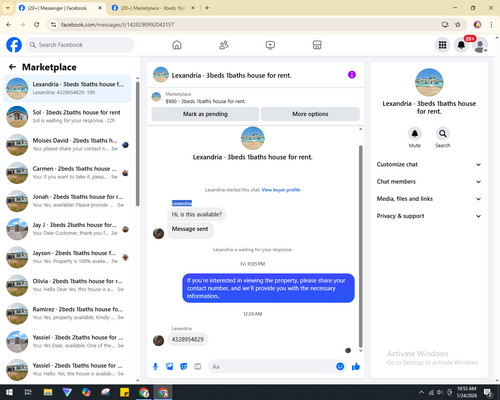Image resolution: width=500 pixels, height=400 pixels.
Task: Open the Marketplace $900 listing link
Action: click(206, 101)
